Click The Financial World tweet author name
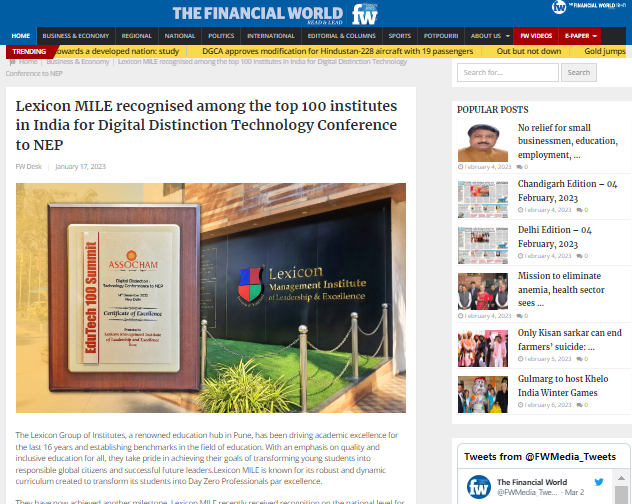 pyautogui.click(x=532, y=482)
